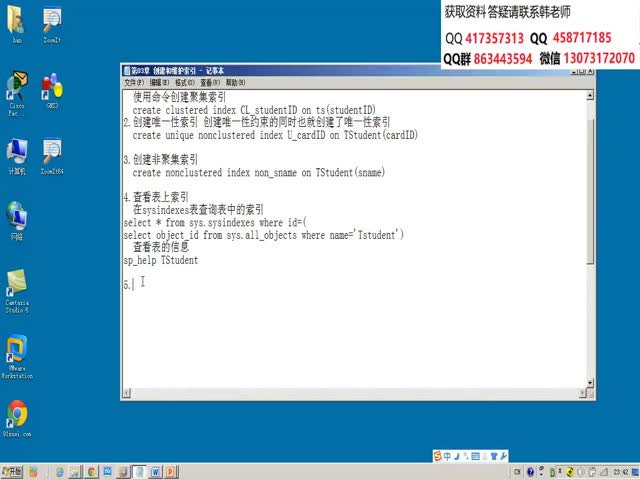Switch to the PowerPoint taskbar button

point(171,472)
